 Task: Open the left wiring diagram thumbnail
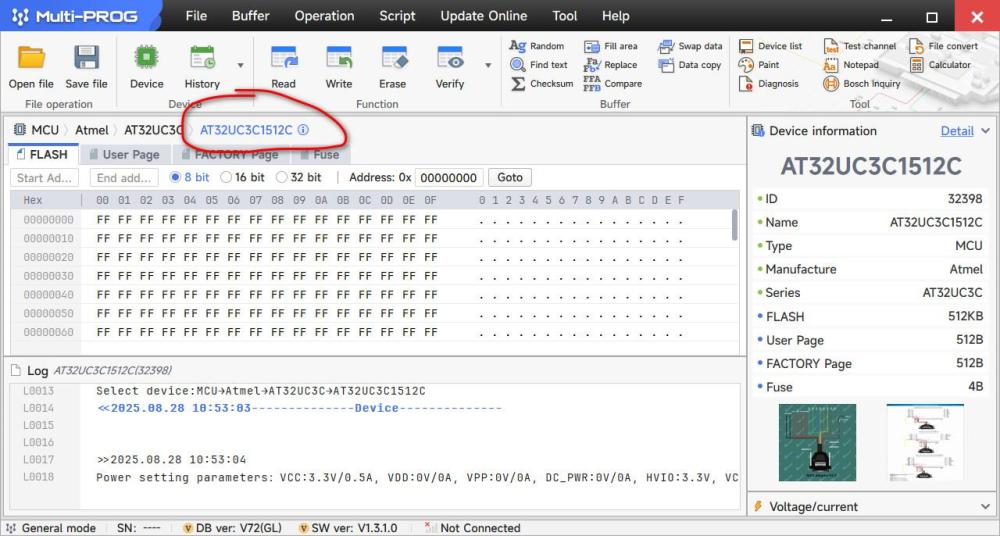(x=817, y=442)
